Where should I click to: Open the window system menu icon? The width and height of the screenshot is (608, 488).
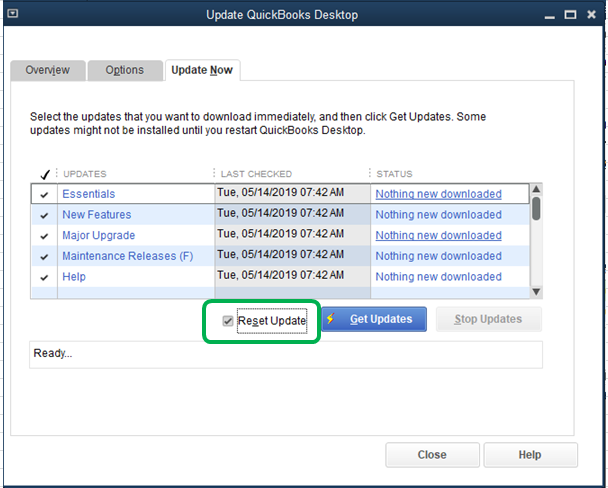[12, 14]
